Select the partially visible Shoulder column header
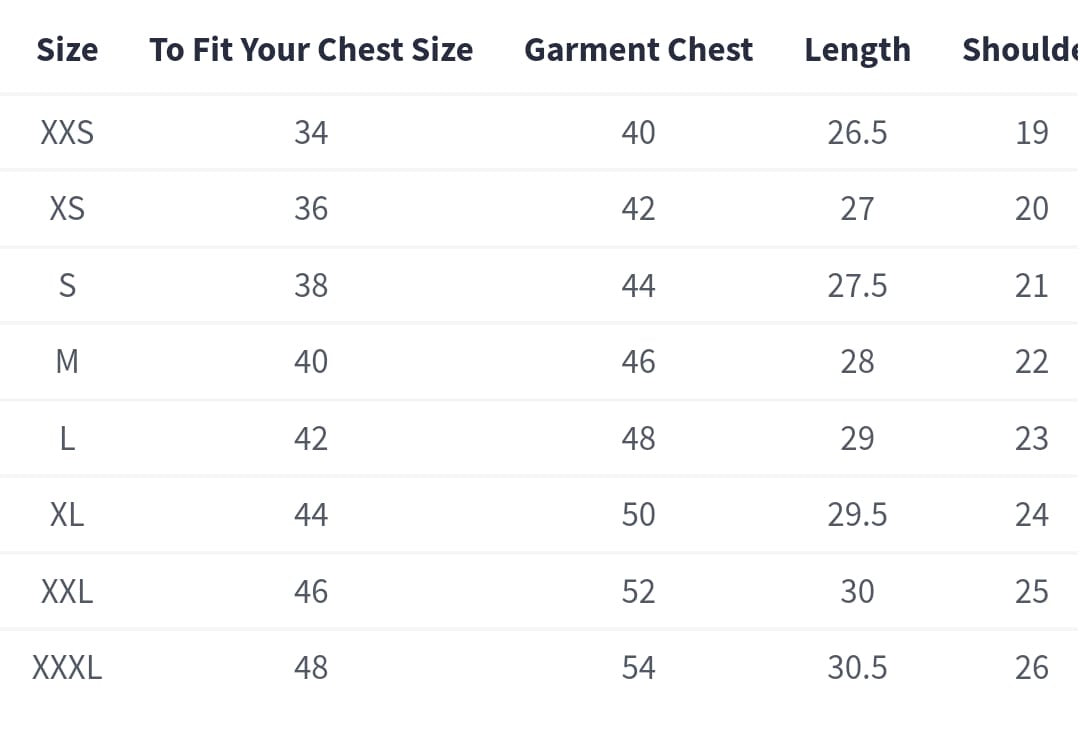1080x736 pixels. point(1019,50)
